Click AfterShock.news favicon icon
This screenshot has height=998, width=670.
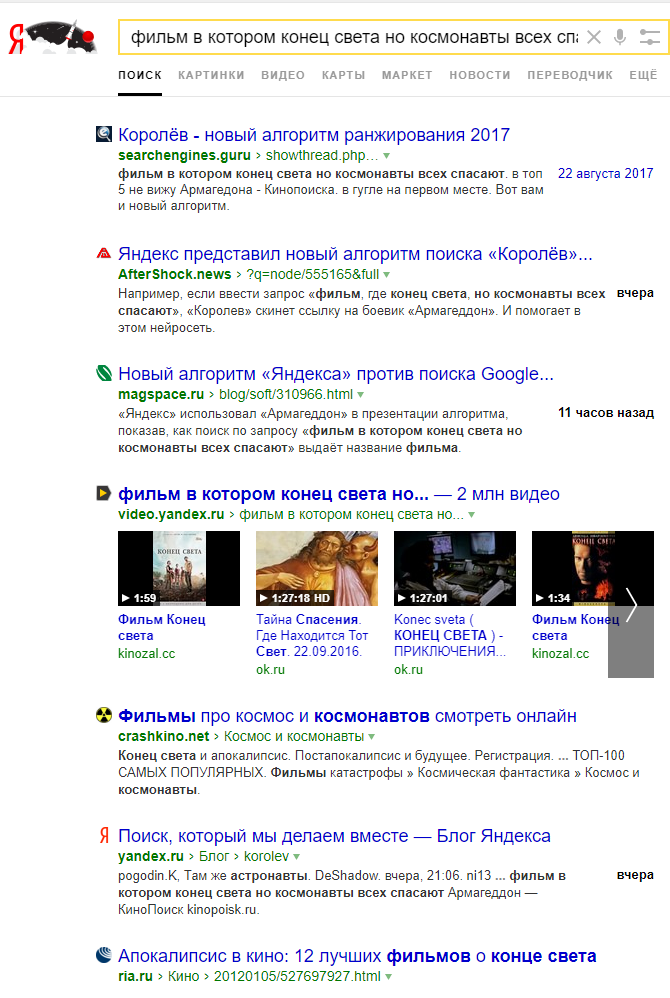coord(104,253)
